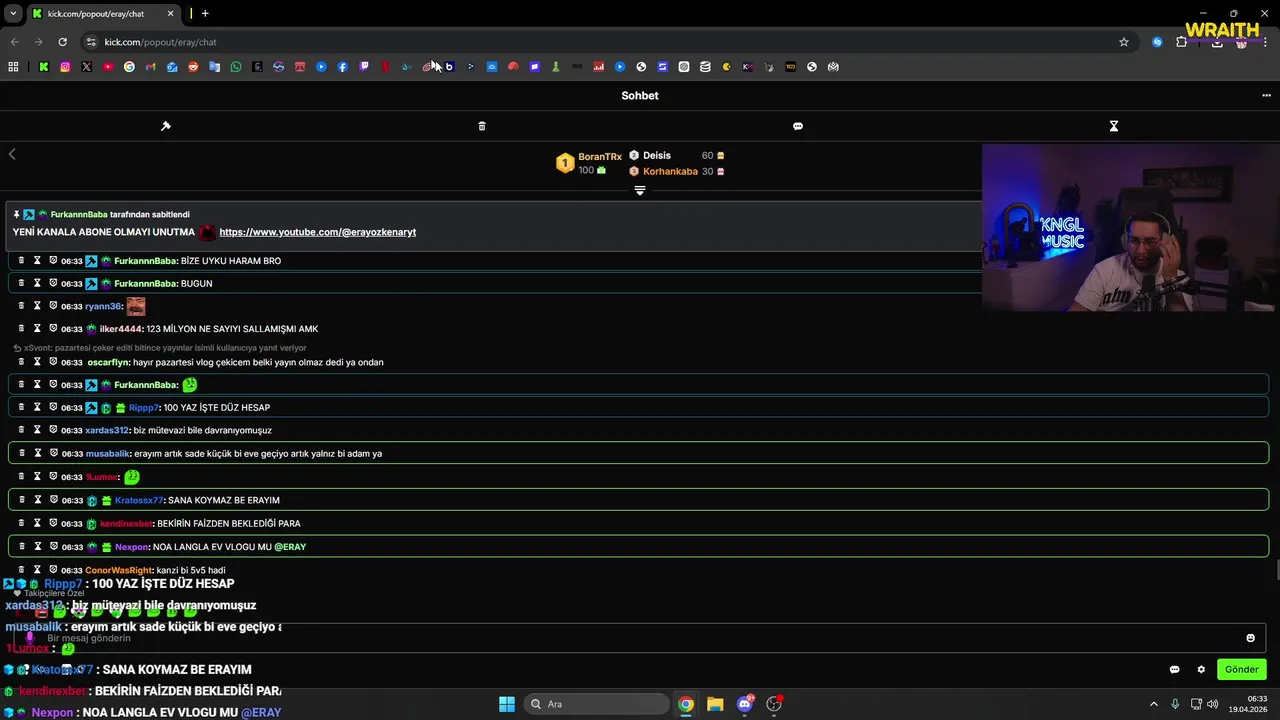Image resolution: width=1280 pixels, height=720 pixels.
Task: Open the FurkannnBaba username on the "BUGUN" message
Action: pos(145,284)
